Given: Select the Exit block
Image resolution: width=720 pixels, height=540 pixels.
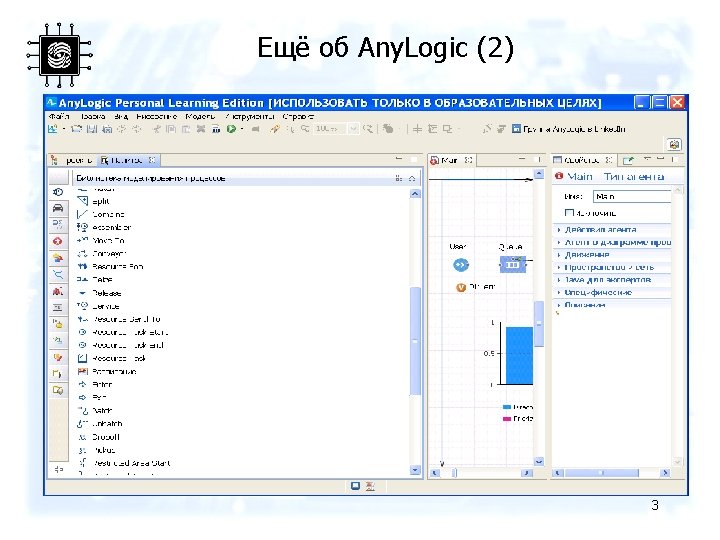Looking at the screenshot, I should (92, 397).
